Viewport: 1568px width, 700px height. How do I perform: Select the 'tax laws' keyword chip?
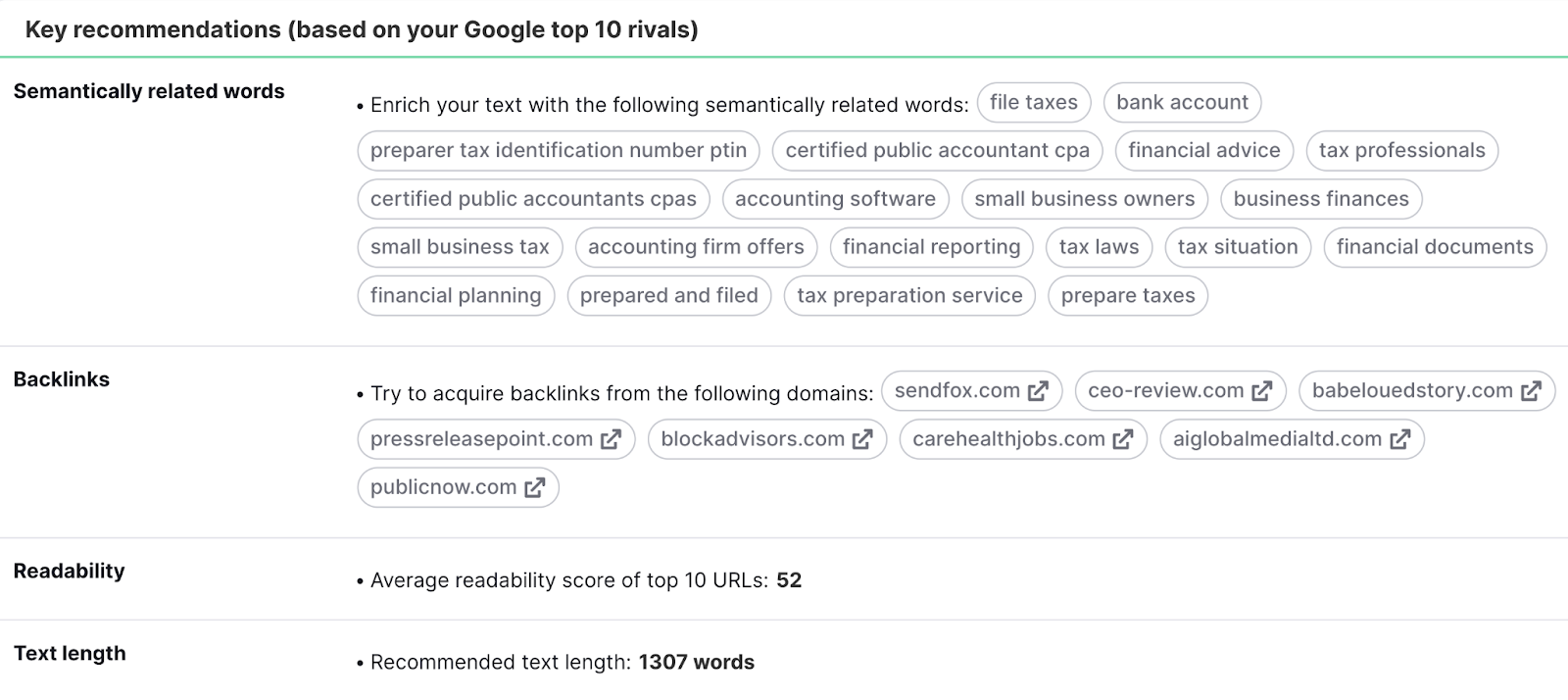click(1099, 246)
